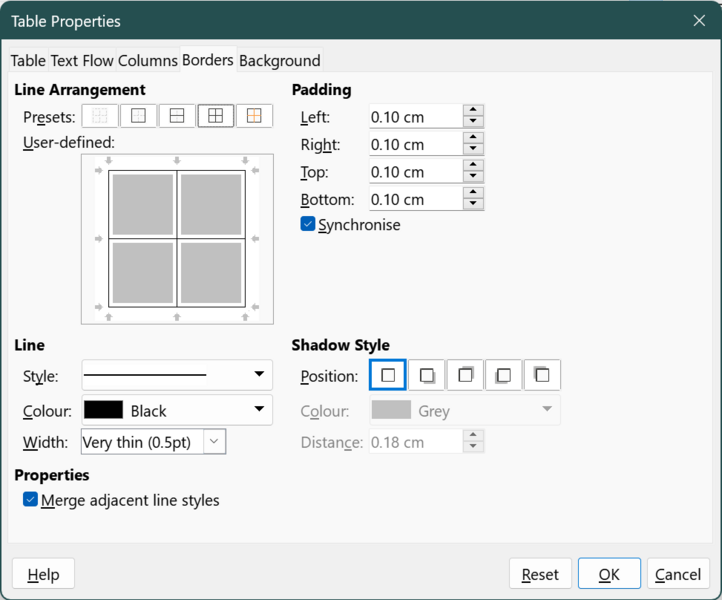Cast shadow to top right

click(465, 375)
